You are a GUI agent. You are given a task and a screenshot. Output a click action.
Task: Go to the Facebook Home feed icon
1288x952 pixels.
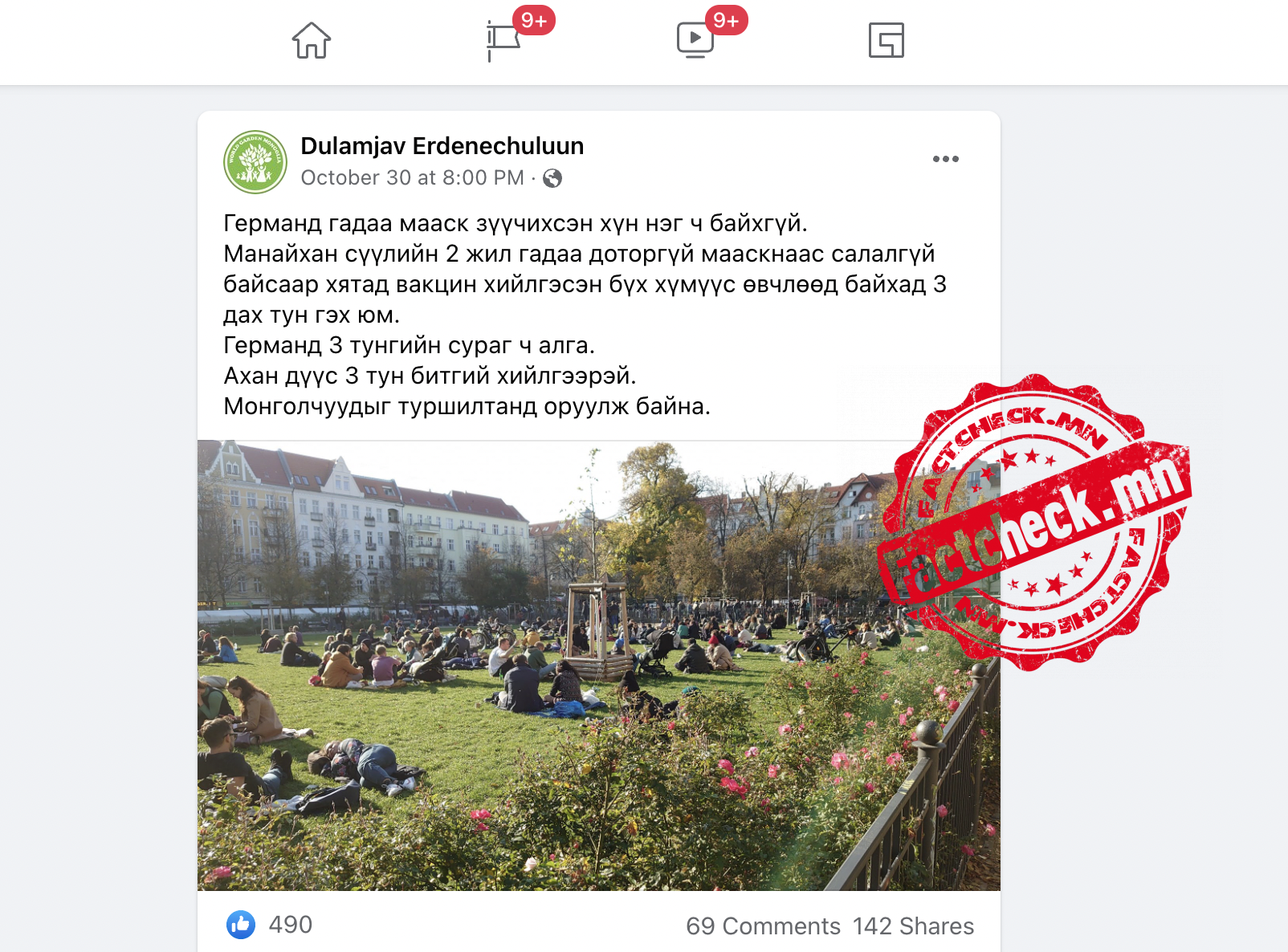click(x=312, y=40)
